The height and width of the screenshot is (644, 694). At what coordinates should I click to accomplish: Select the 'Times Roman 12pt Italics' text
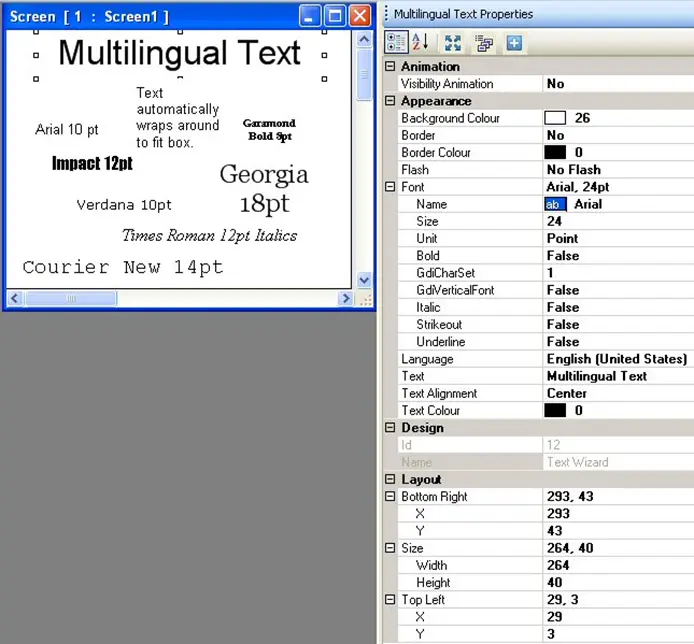point(209,235)
